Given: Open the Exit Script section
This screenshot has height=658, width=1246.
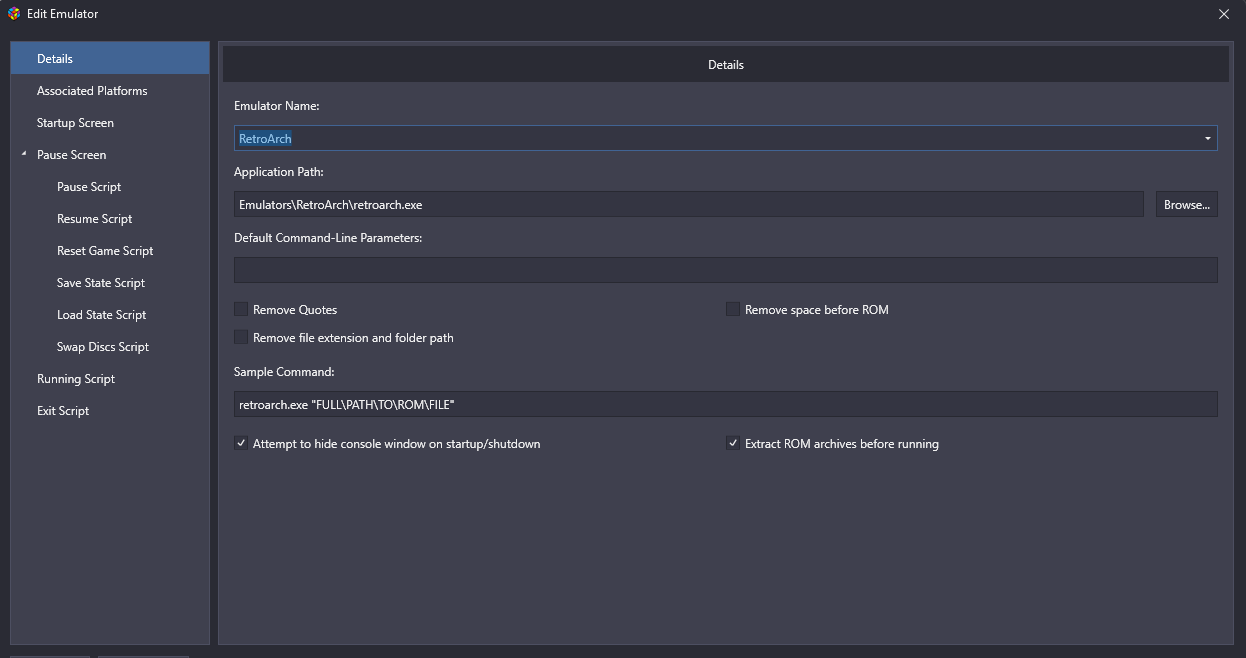Looking at the screenshot, I should pos(110,411).
